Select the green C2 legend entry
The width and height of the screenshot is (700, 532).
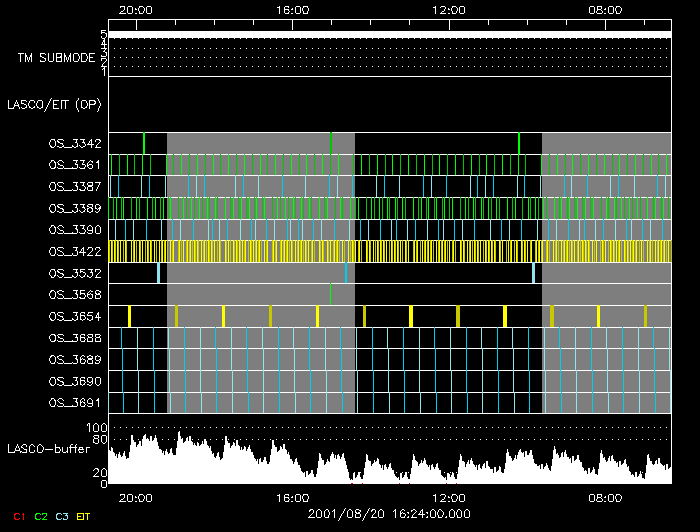point(40,516)
